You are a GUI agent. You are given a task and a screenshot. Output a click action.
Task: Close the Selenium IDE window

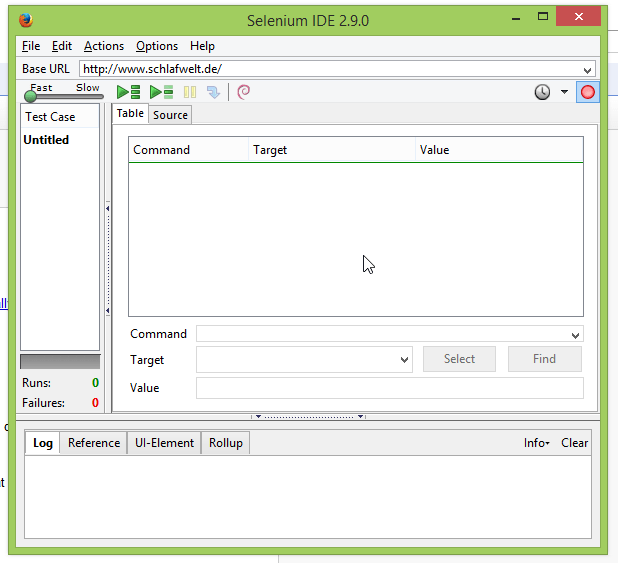pos(579,16)
